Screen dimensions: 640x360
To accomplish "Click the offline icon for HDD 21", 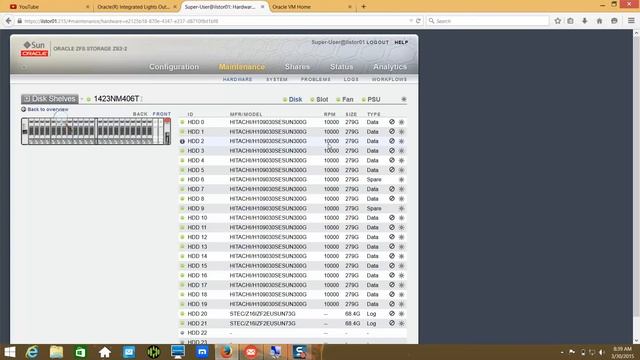I will (x=391, y=323).
